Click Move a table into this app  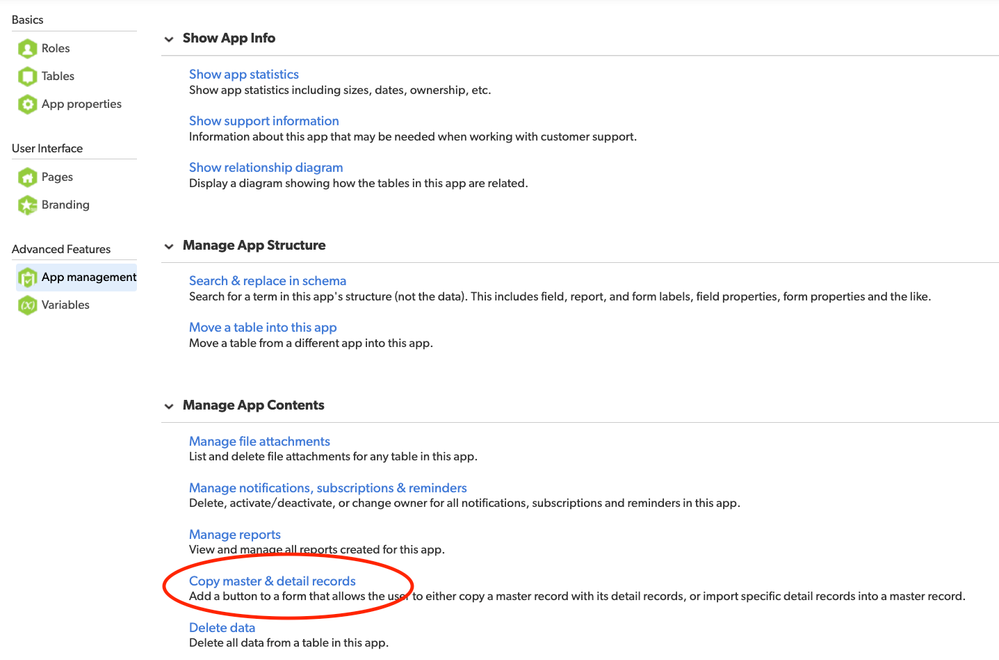tap(262, 327)
